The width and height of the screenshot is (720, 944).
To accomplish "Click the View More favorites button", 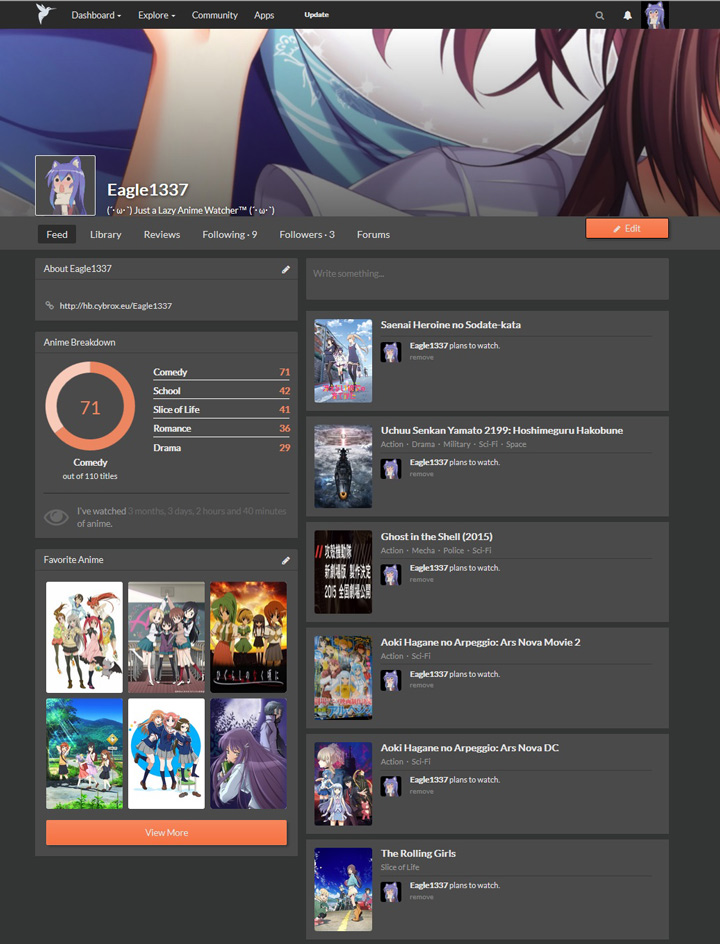I will click(x=166, y=833).
